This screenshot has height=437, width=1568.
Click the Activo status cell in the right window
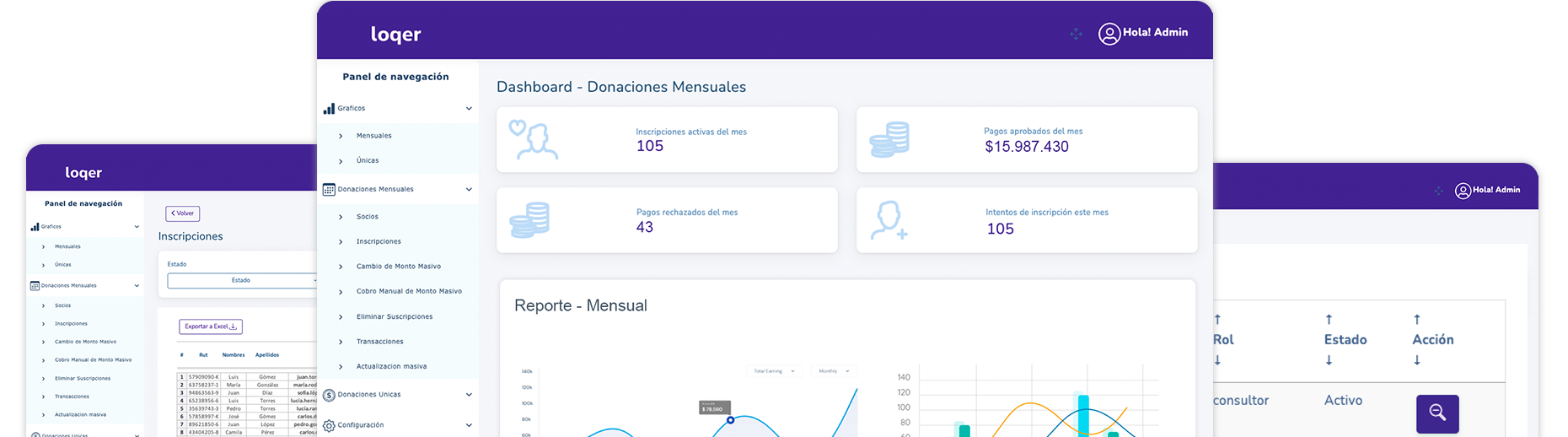[x=1343, y=401]
